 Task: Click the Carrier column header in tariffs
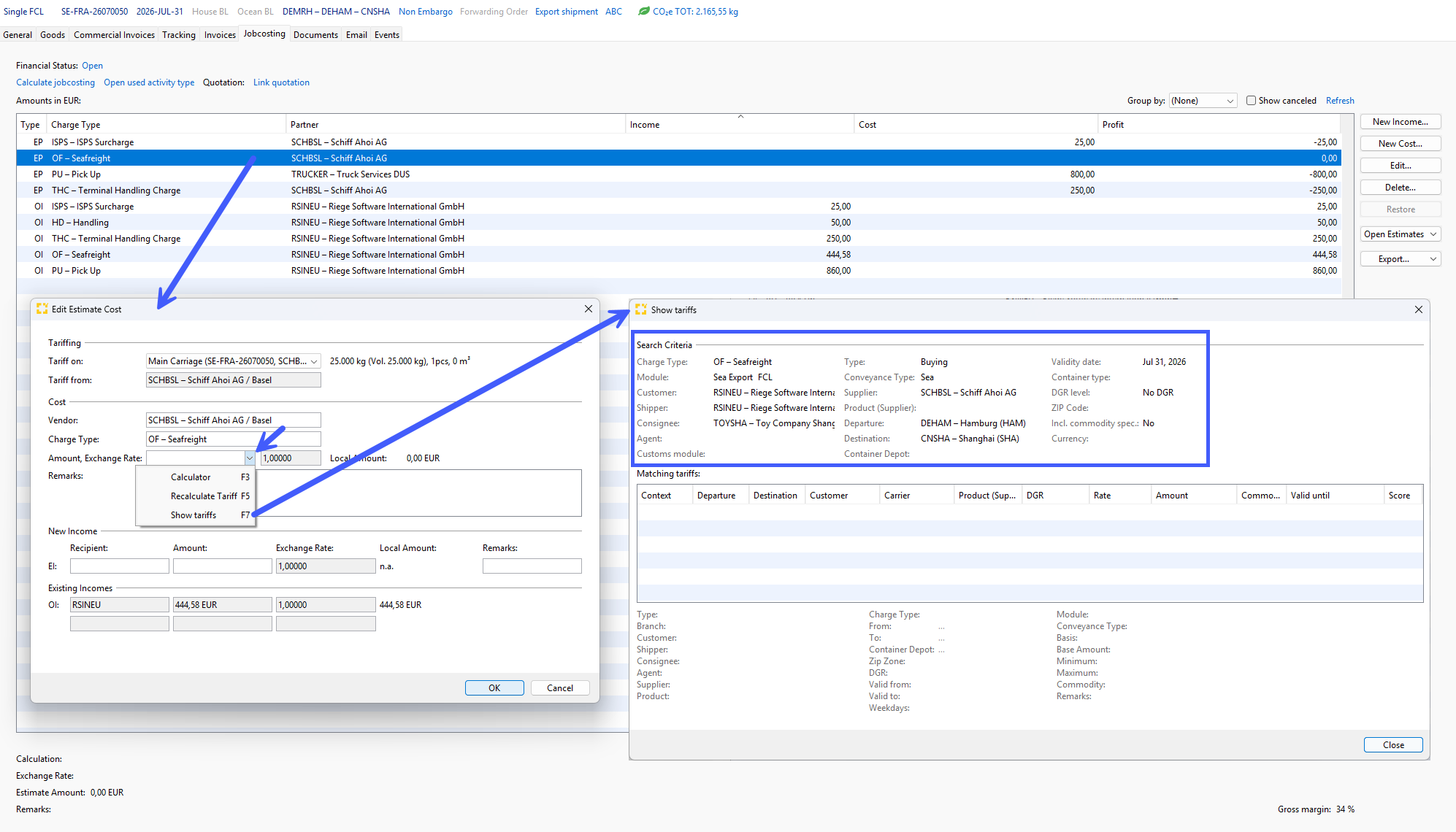[916, 496]
